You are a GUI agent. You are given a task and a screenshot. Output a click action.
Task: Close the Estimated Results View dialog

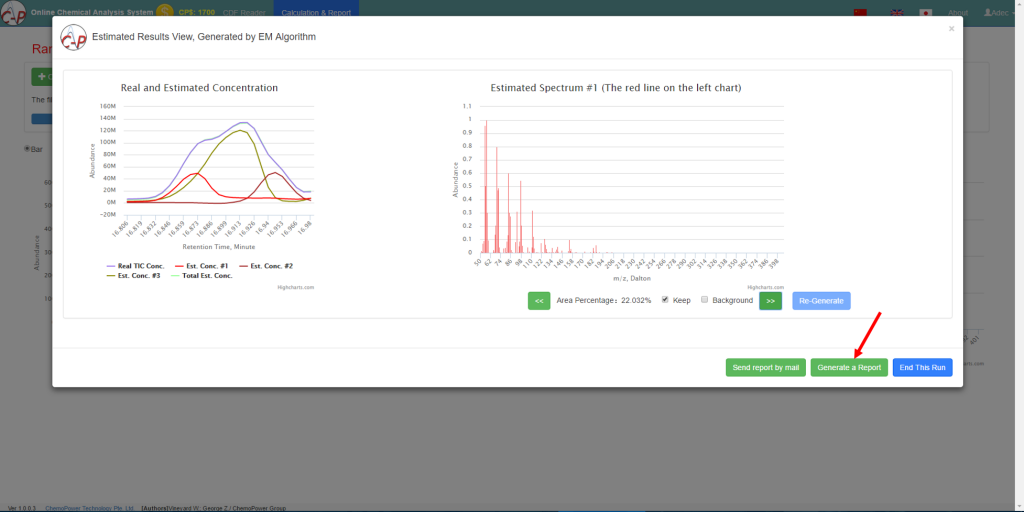click(x=951, y=29)
